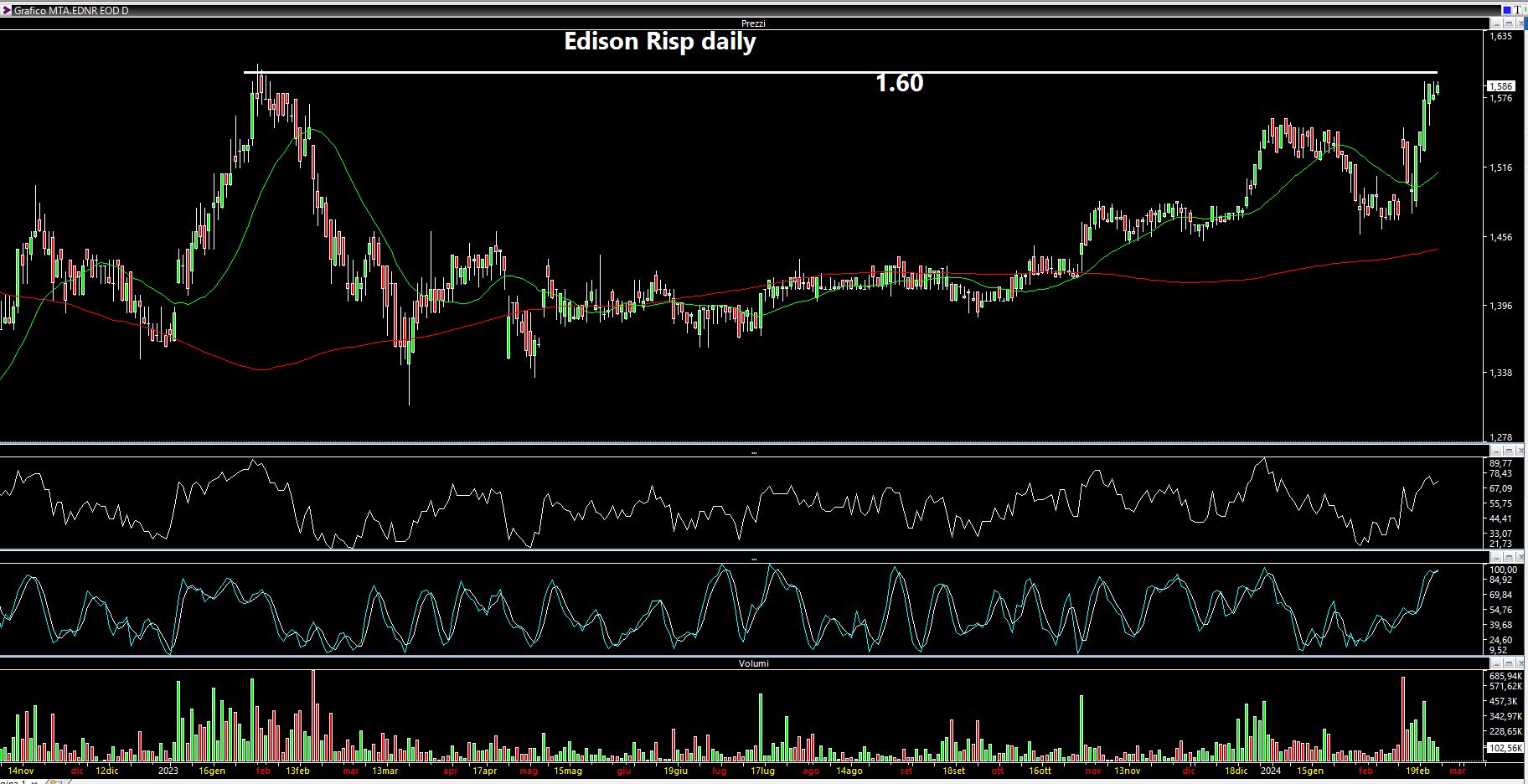Click the '19feb' date label
1528x784 pixels.
(x=1417, y=771)
